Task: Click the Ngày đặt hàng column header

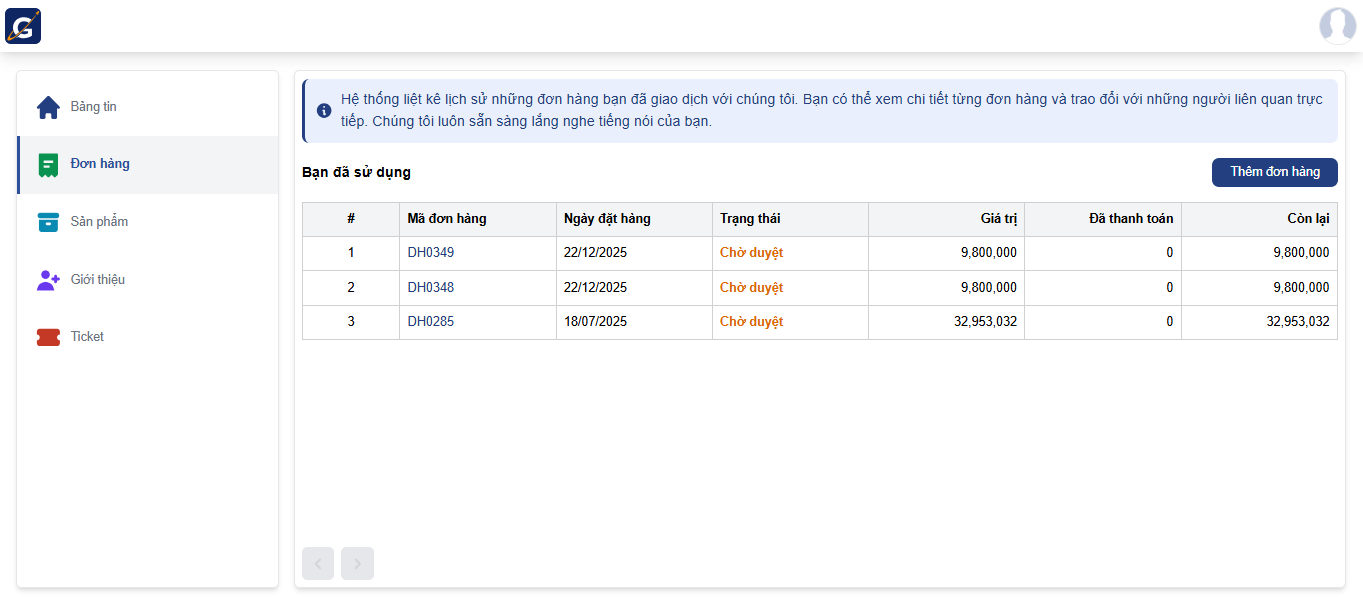Action: click(x=607, y=219)
